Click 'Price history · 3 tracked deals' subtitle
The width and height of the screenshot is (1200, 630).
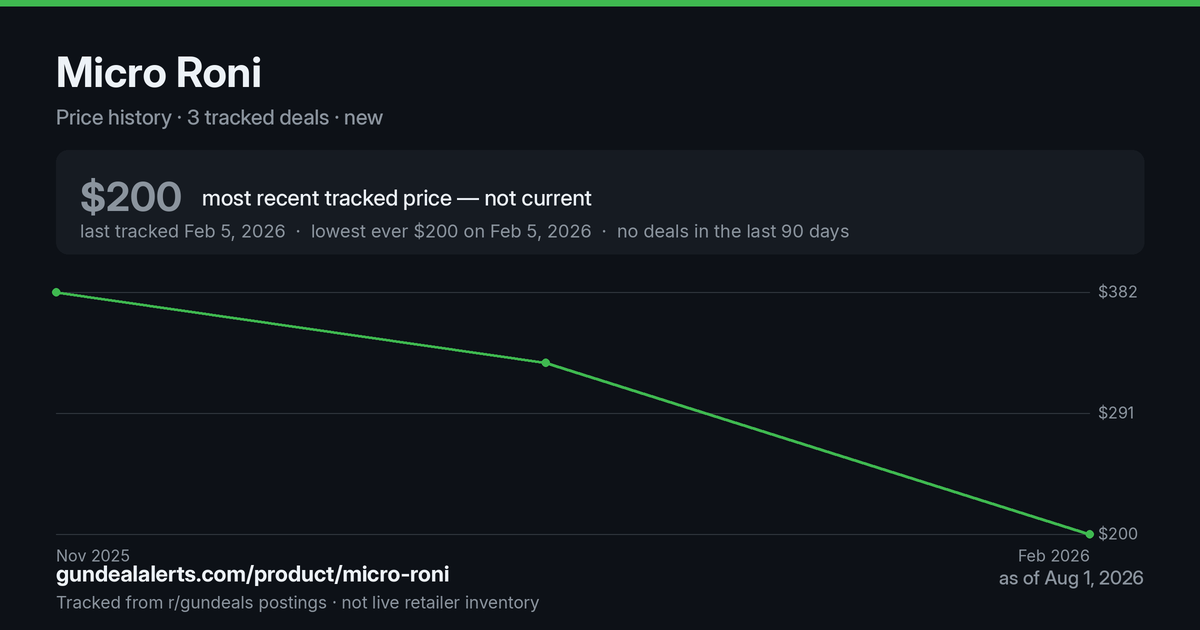[x=192, y=117]
